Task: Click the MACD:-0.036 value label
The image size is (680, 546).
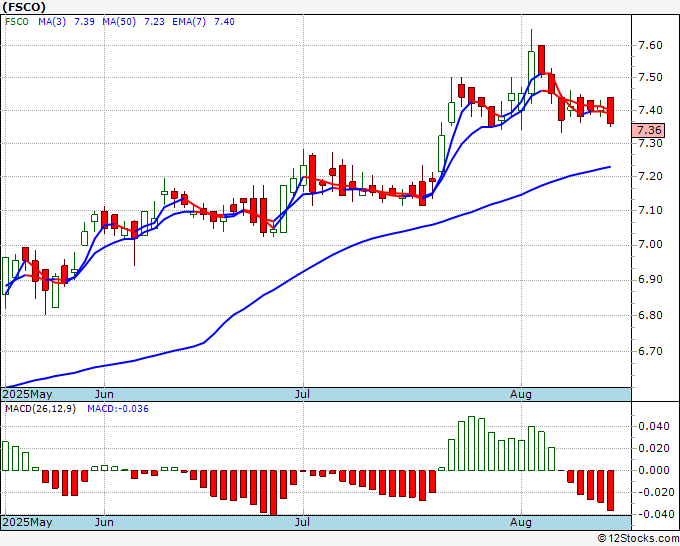Action: [118, 409]
